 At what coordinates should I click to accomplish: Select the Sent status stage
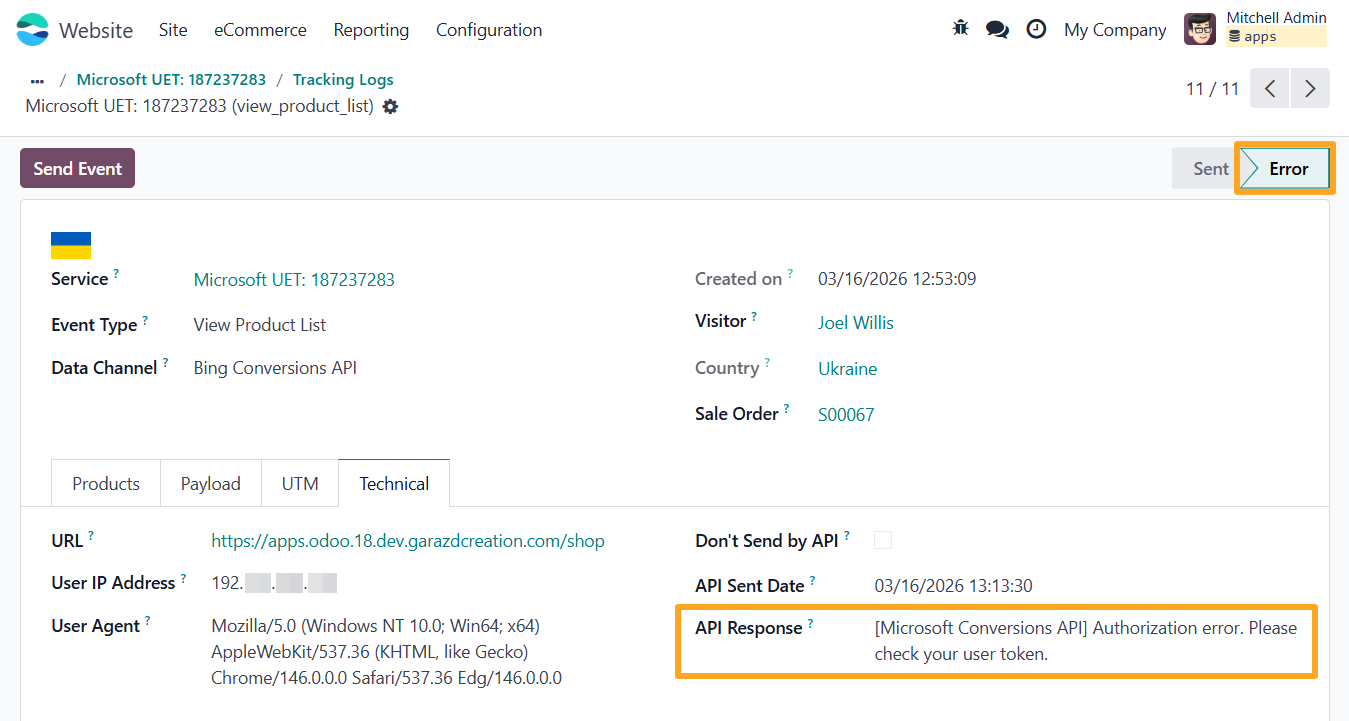pyautogui.click(x=1209, y=169)
